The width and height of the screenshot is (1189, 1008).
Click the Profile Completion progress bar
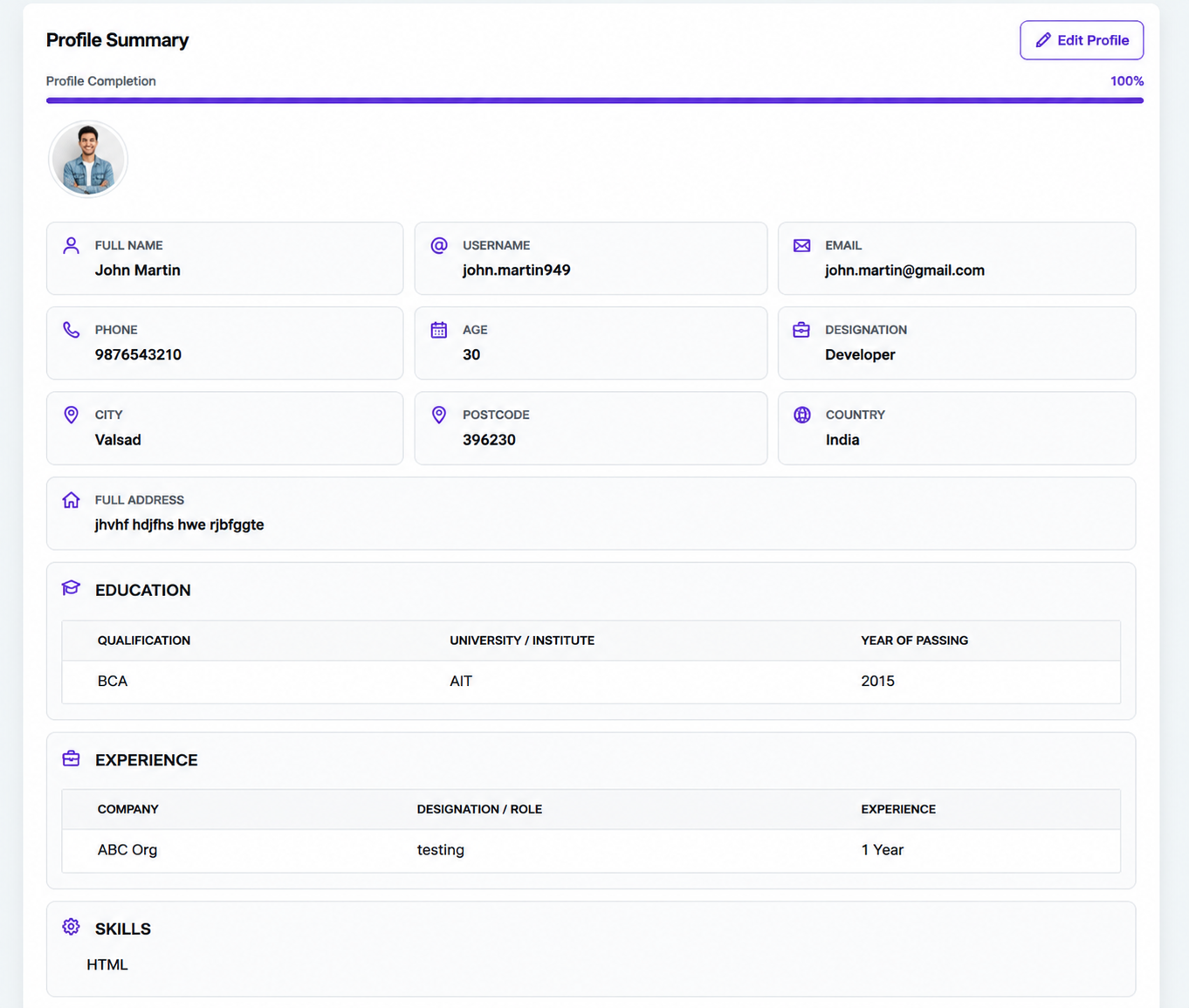point(594,100)
